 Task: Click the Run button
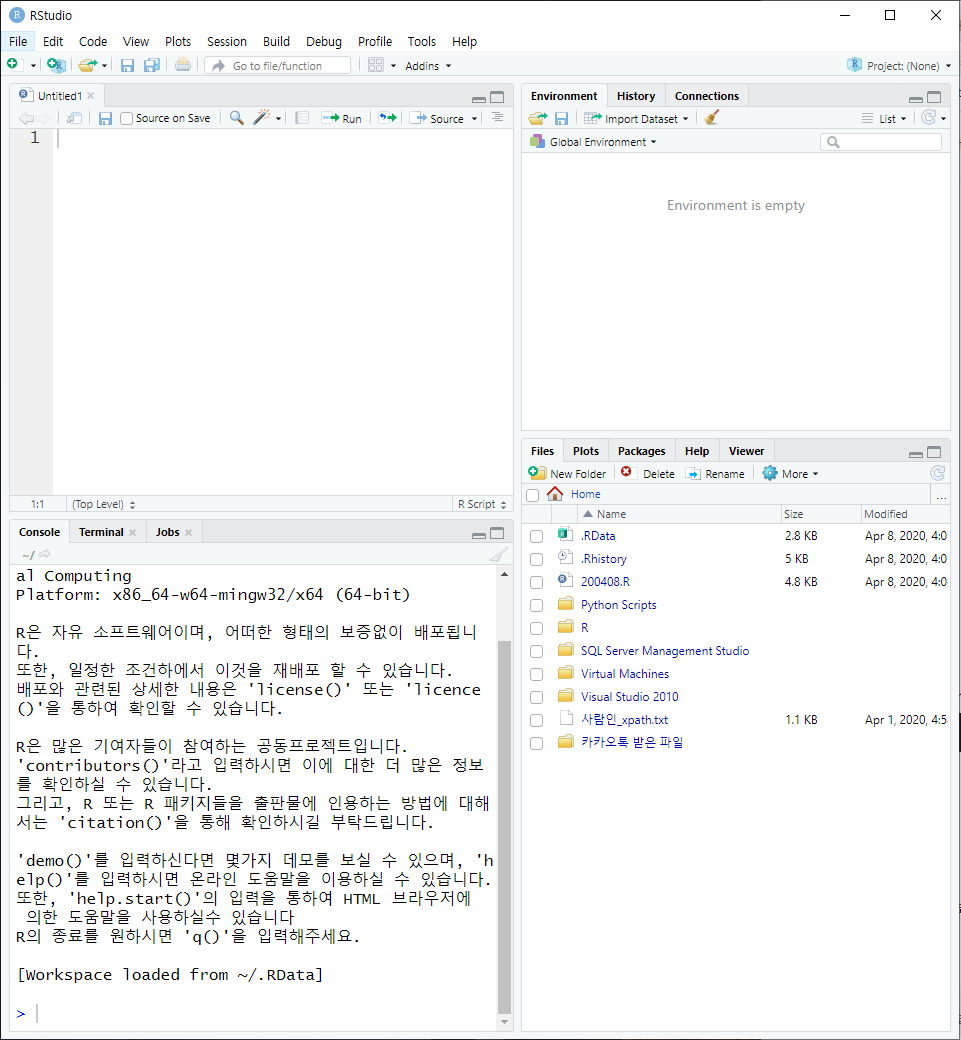point(342,118)
